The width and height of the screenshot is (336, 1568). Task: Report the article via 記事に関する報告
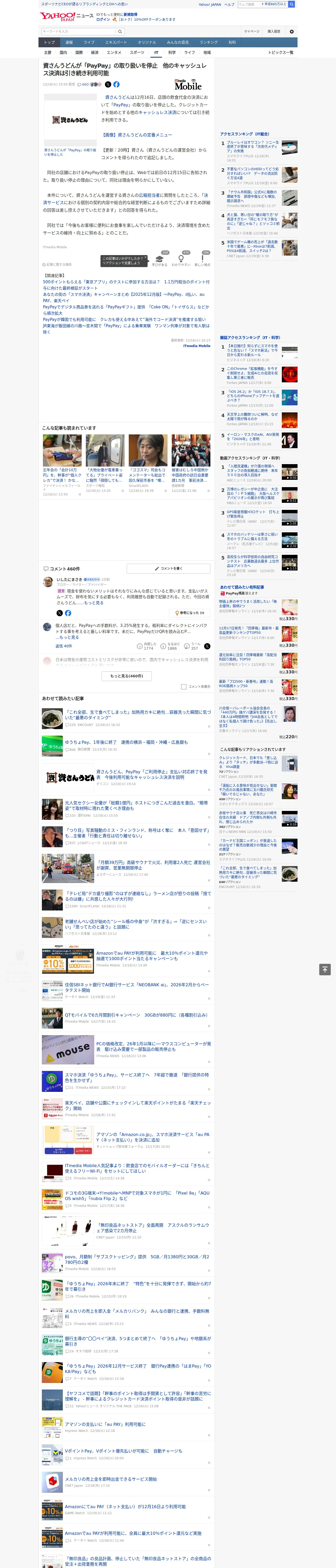coord(57,265)
